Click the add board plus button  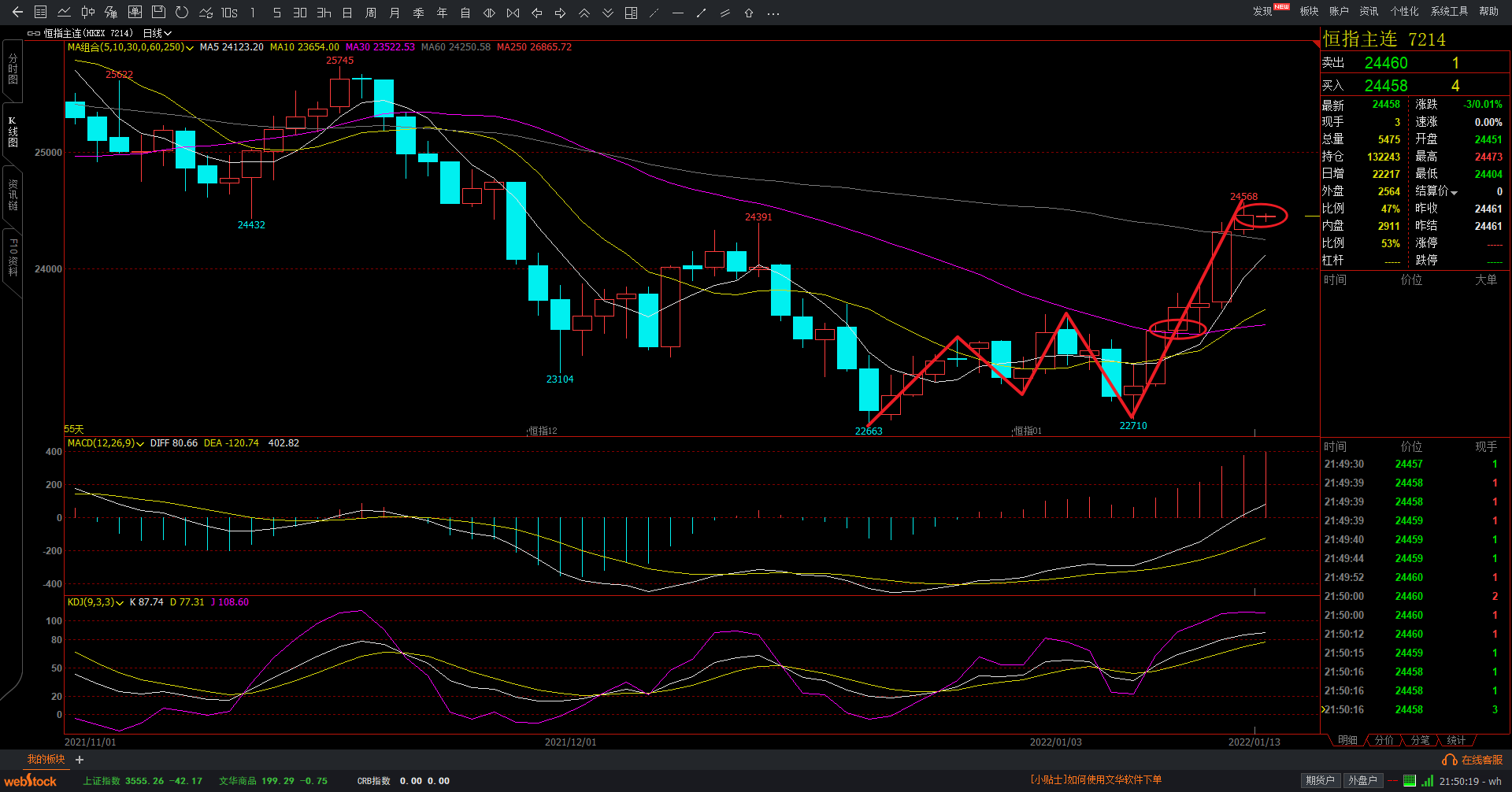80,760
